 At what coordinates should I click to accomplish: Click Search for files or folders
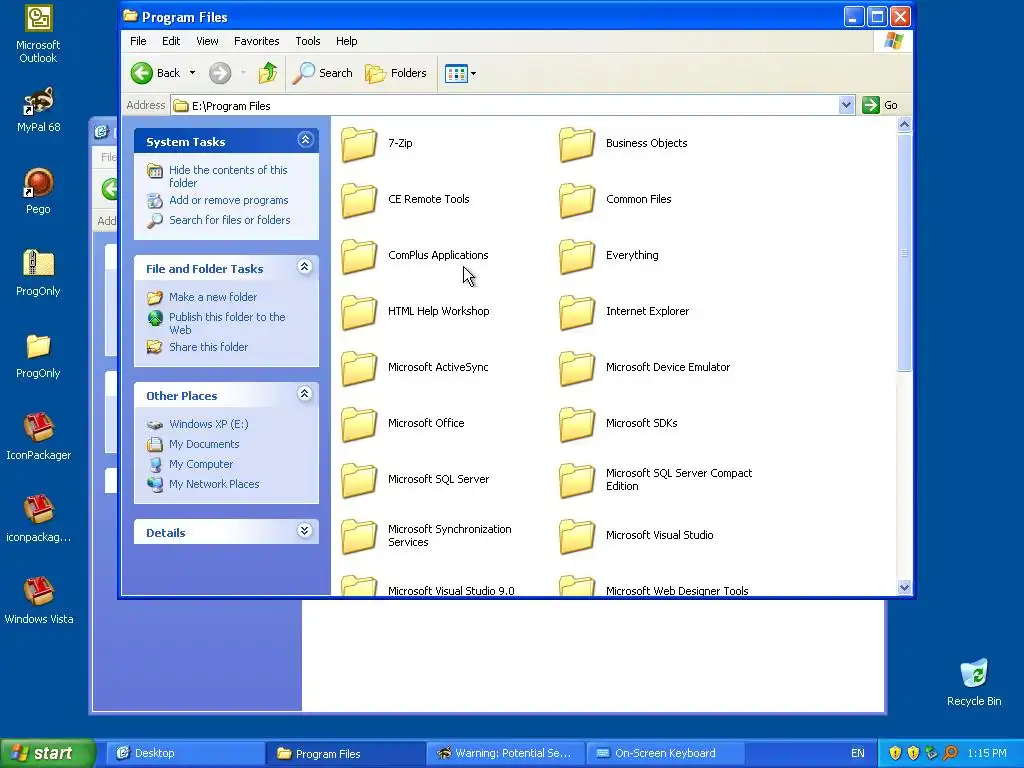(x=230, y=220)
